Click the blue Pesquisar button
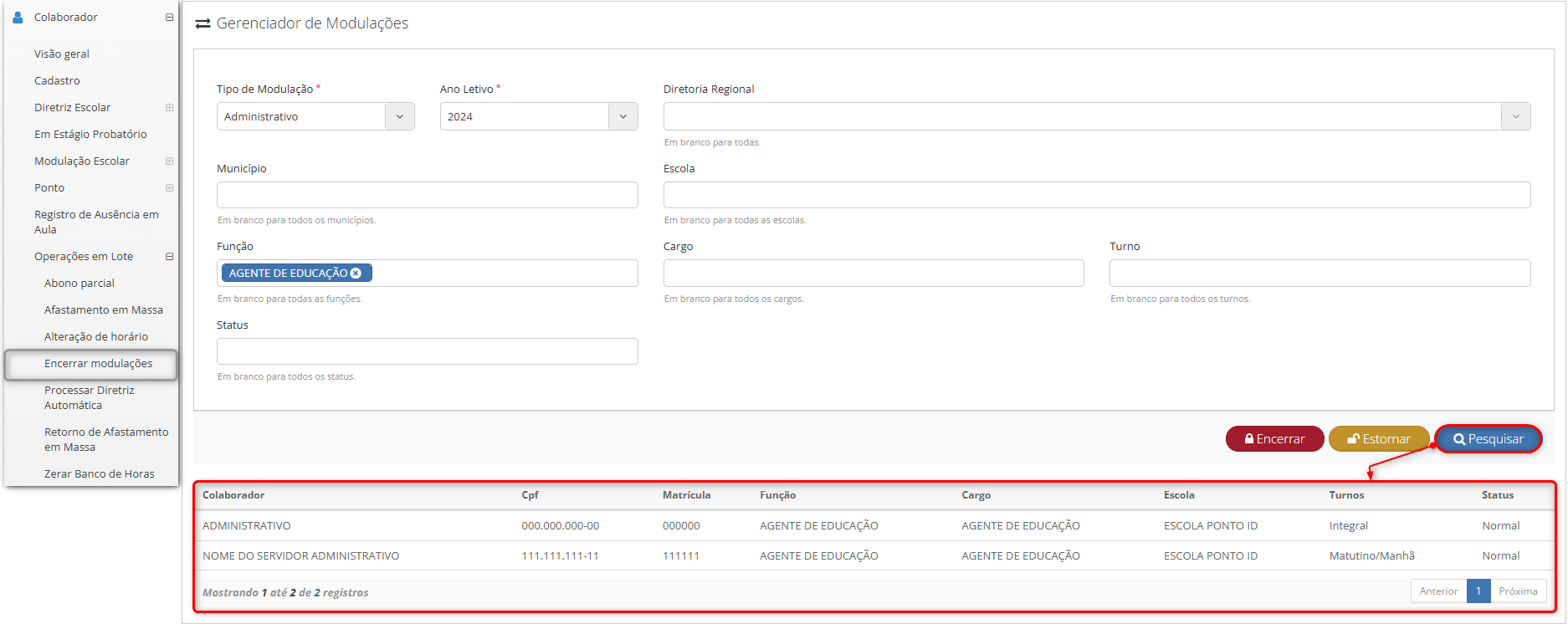The height and width of the screenshot is (624, 1568). [x=1489, y=439]
